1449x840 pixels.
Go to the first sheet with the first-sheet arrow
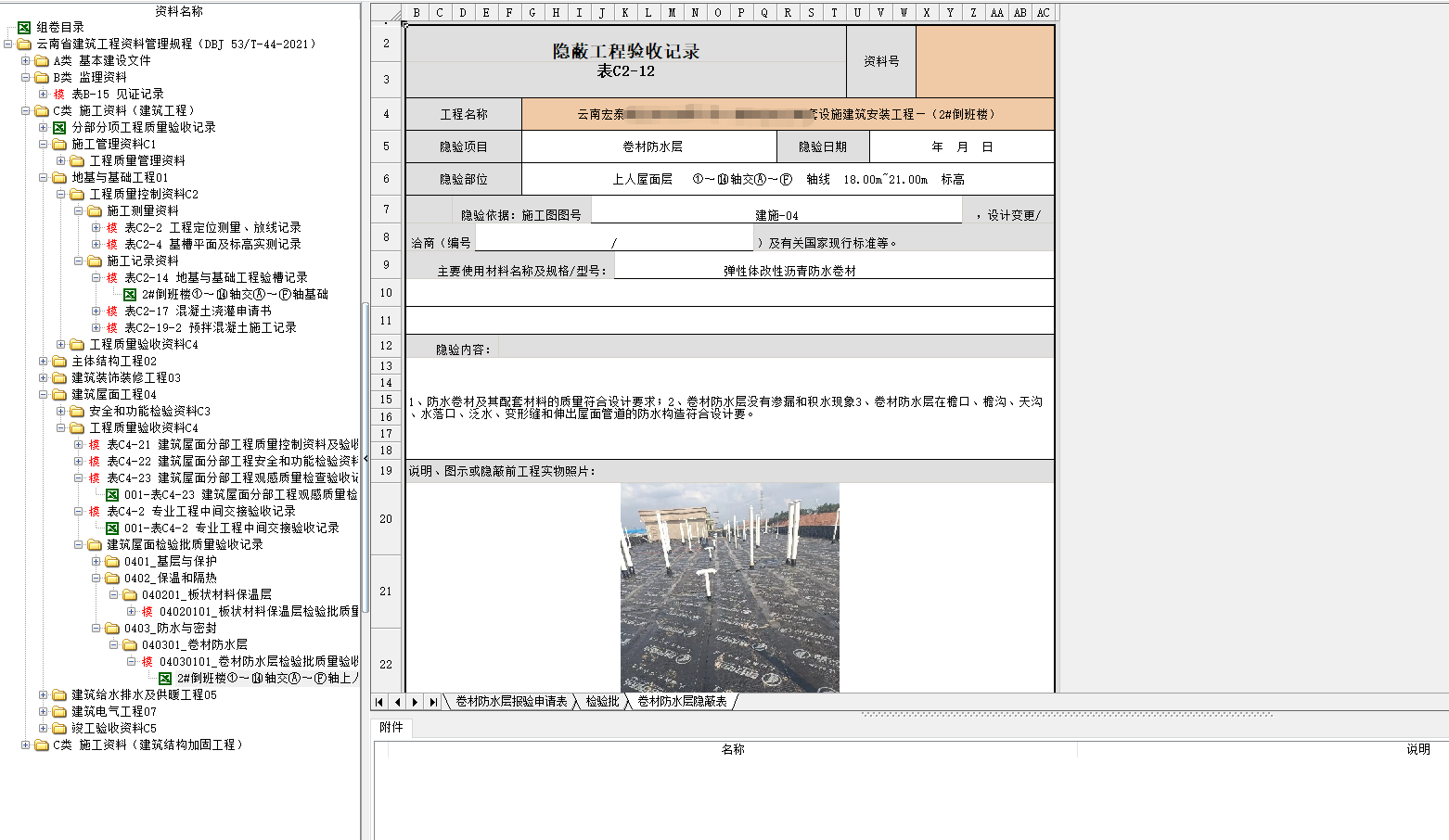[379, 702]
